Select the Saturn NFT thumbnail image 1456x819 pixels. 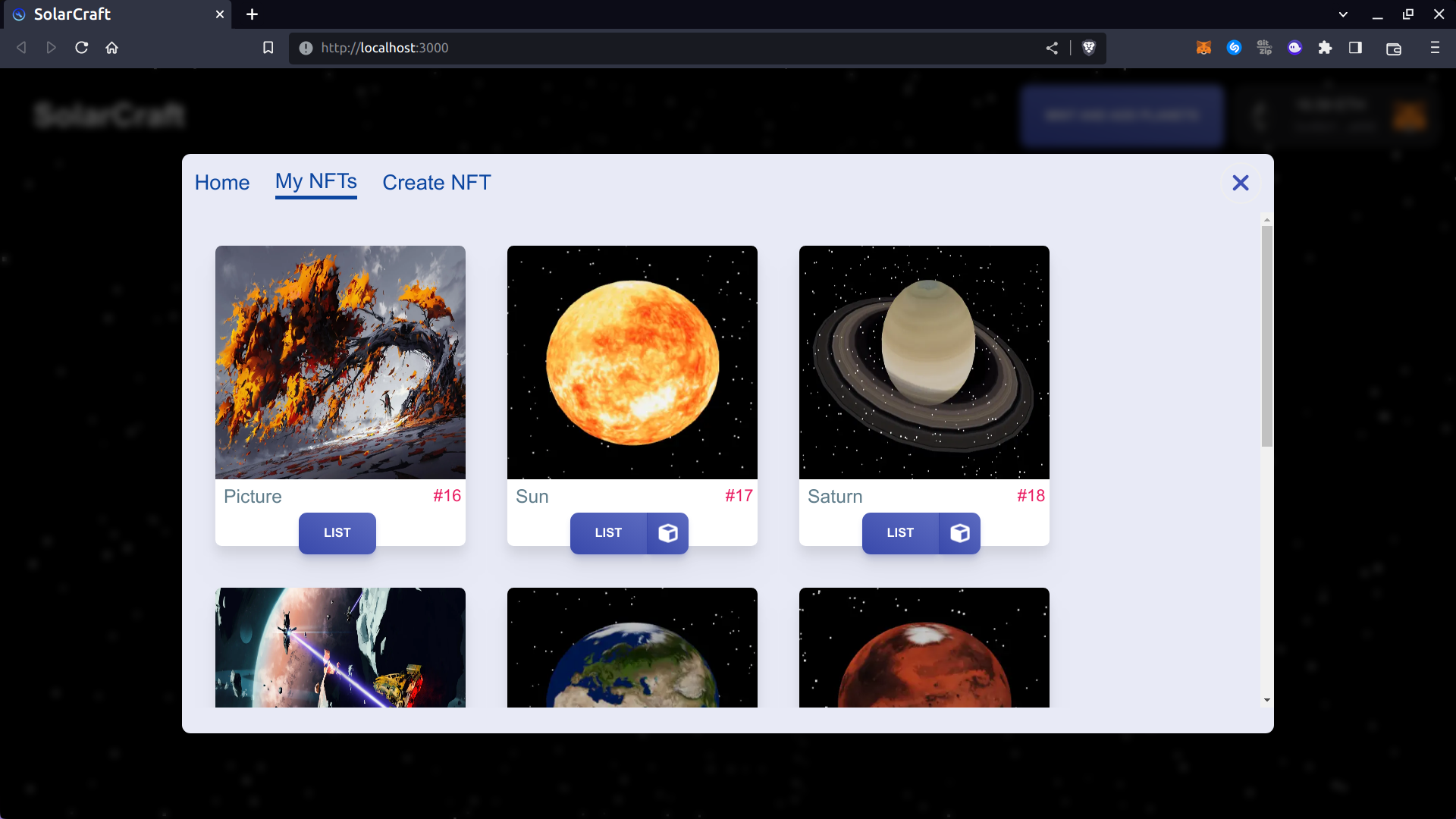coord(924,362)
